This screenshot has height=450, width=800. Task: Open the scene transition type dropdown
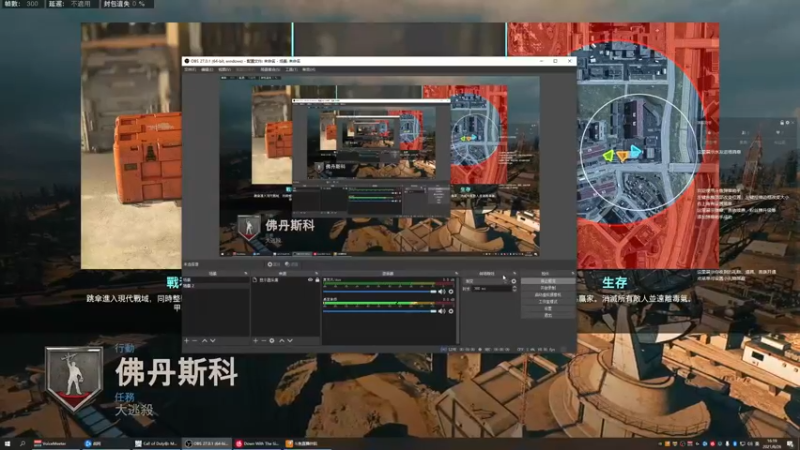click(x=486, y=281)
